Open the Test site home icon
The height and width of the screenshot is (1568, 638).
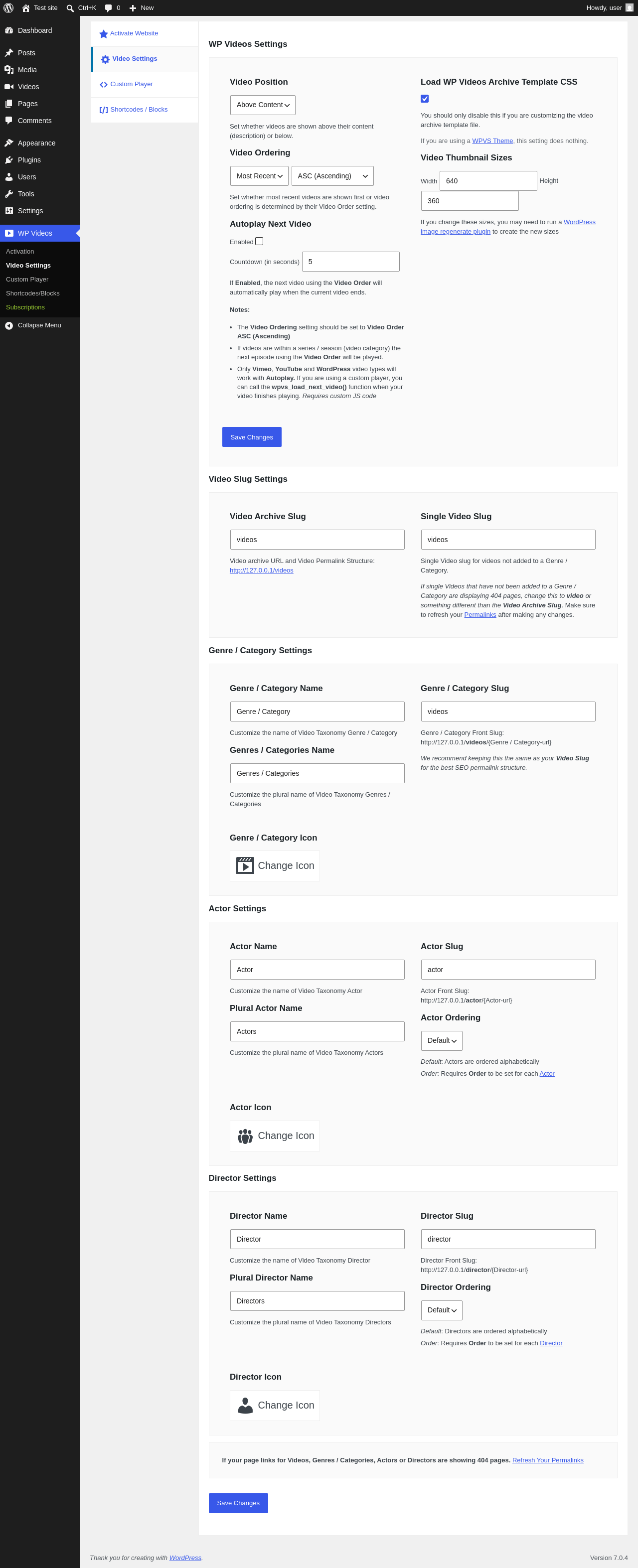click(x=25, y=8)
